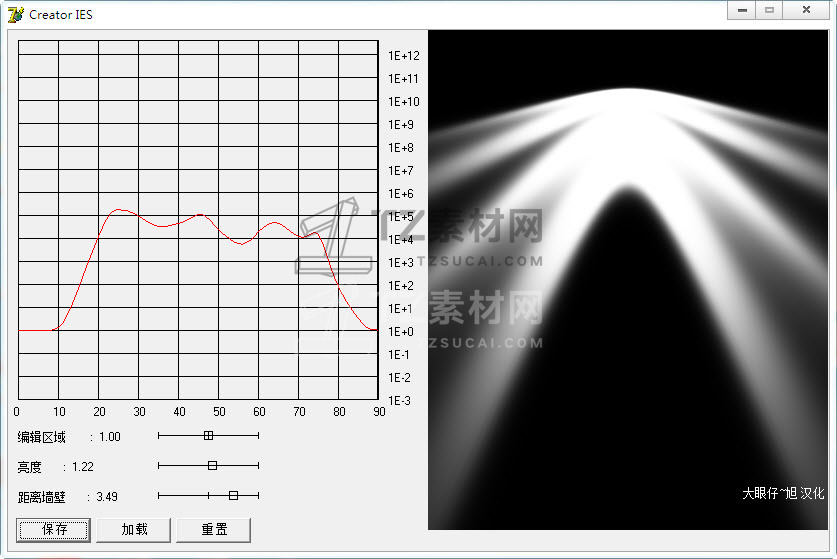Click the 1E-3 axis label
Screen dimensions: 837x559
click(x=399, y=400)
